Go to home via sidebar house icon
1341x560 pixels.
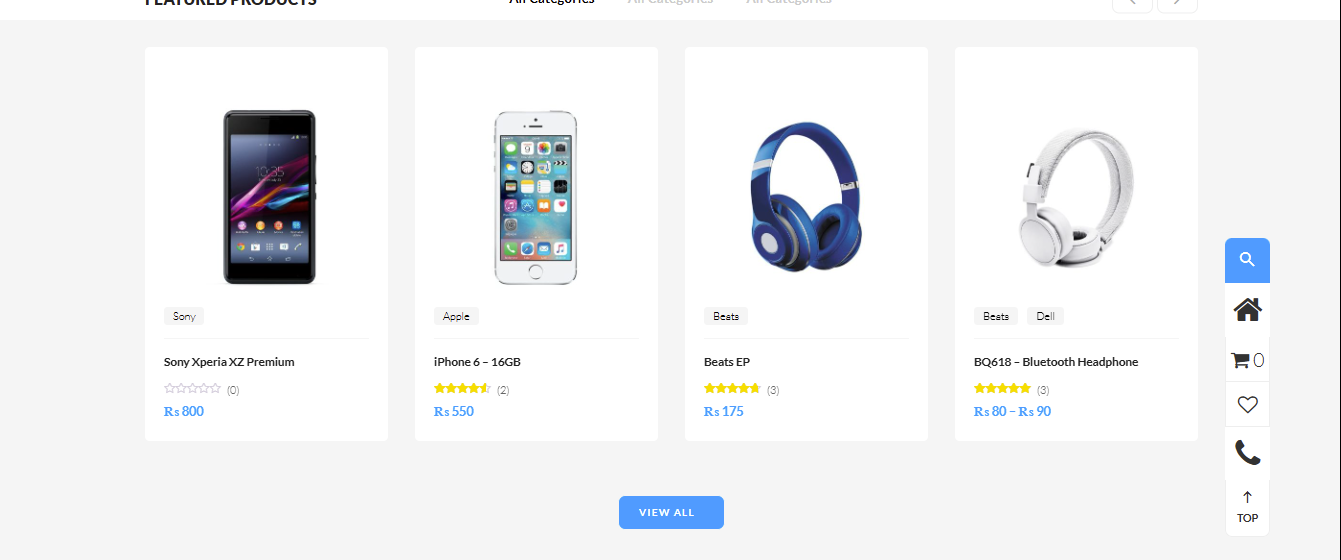click(x=1247, y=310)
